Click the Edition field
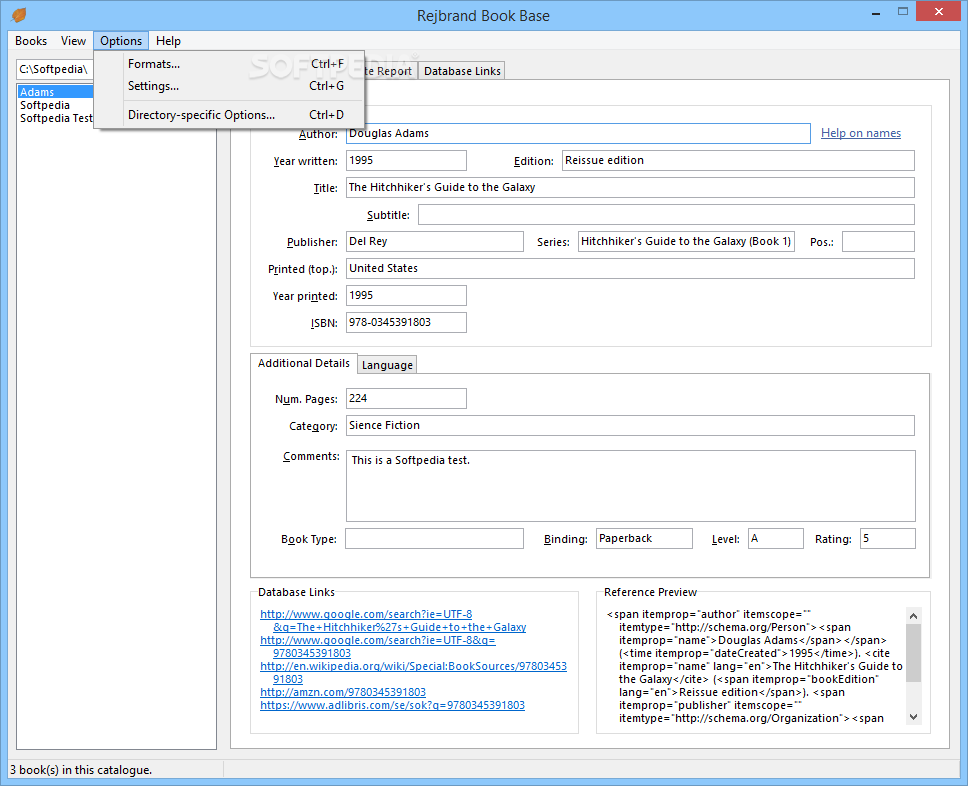 click(738, 161)
